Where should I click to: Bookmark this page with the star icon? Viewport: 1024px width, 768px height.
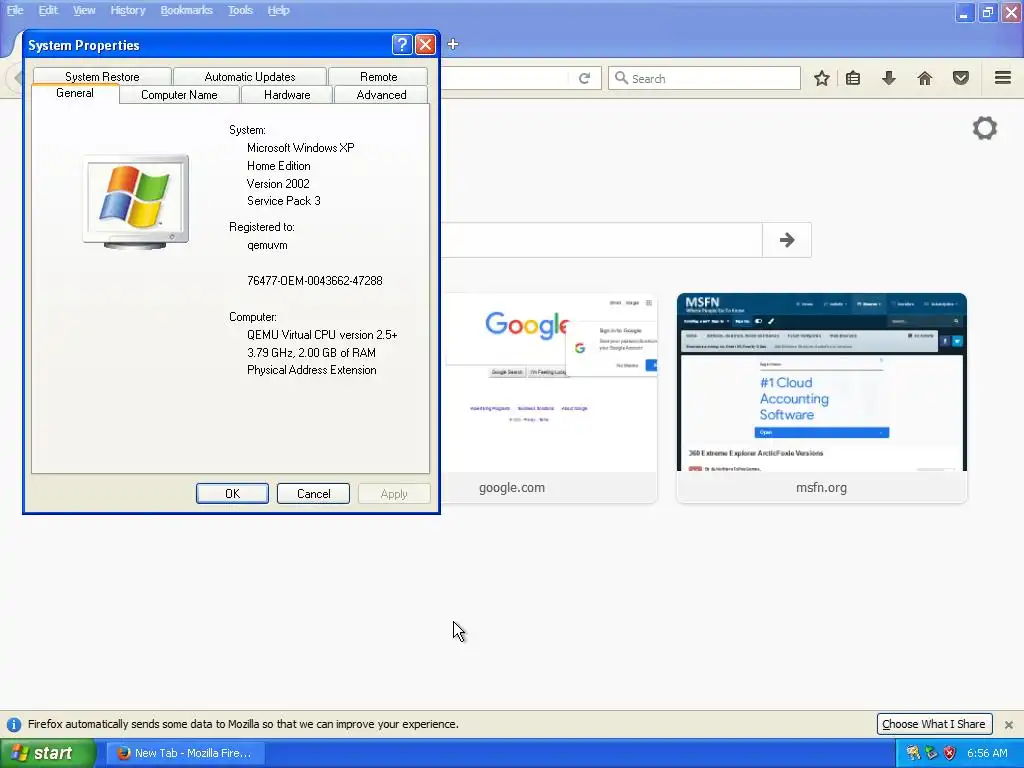[x=822, y=78]
